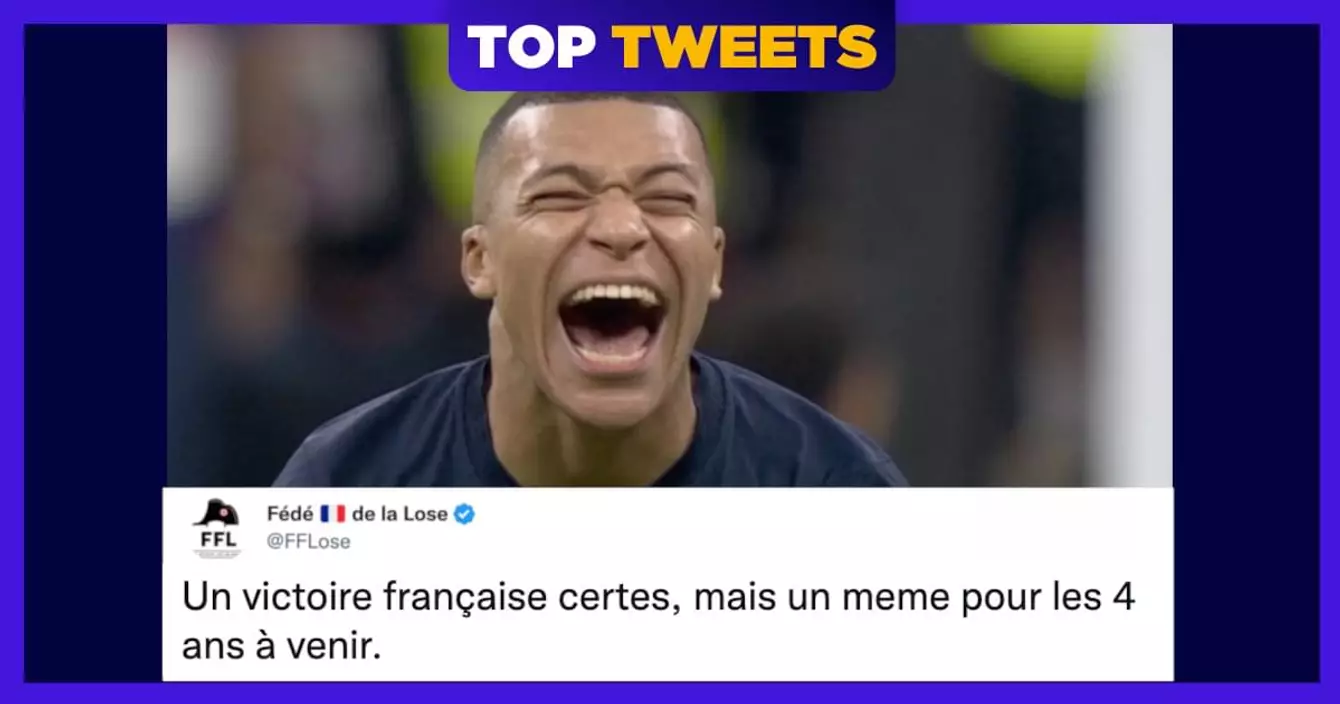Click the yellow word TWEETS in banner
This screenshot has width=1340, height=704.
coord(745,45)
